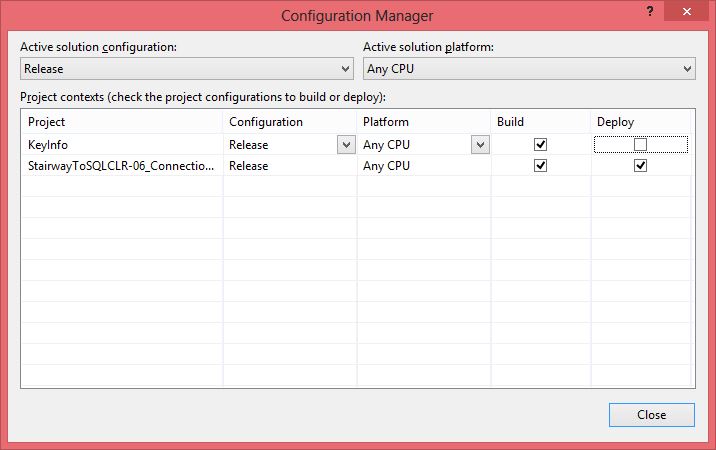
Task: Open the Active solution configuration dropdown
Action: 187,69
